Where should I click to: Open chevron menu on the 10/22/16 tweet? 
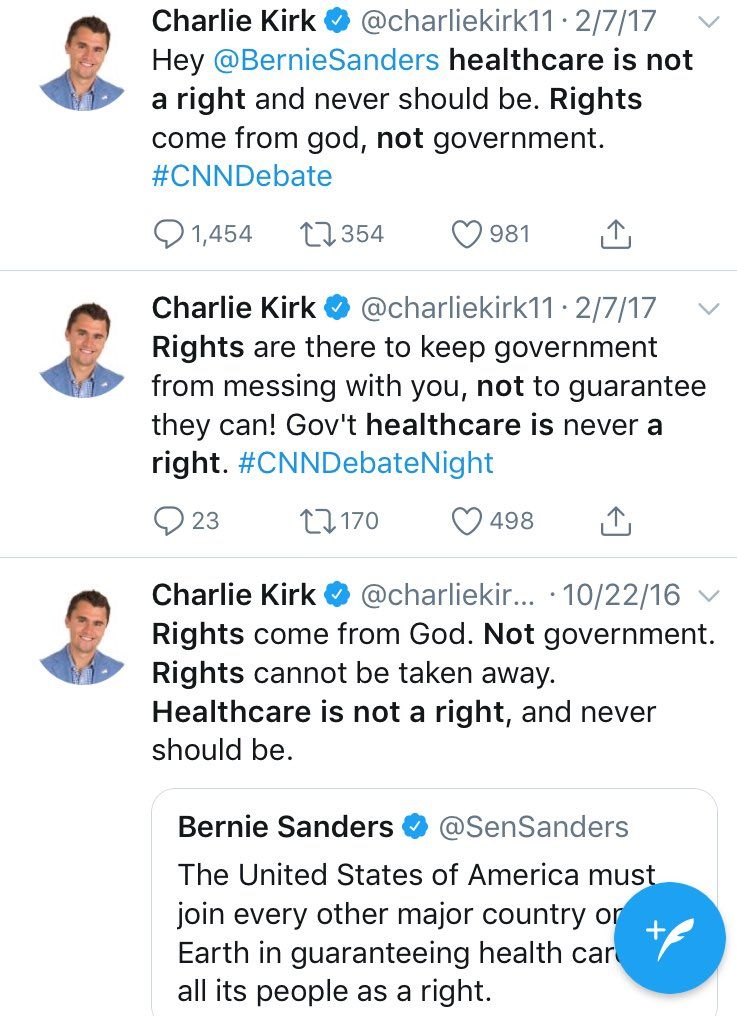[x=708, y=596]
